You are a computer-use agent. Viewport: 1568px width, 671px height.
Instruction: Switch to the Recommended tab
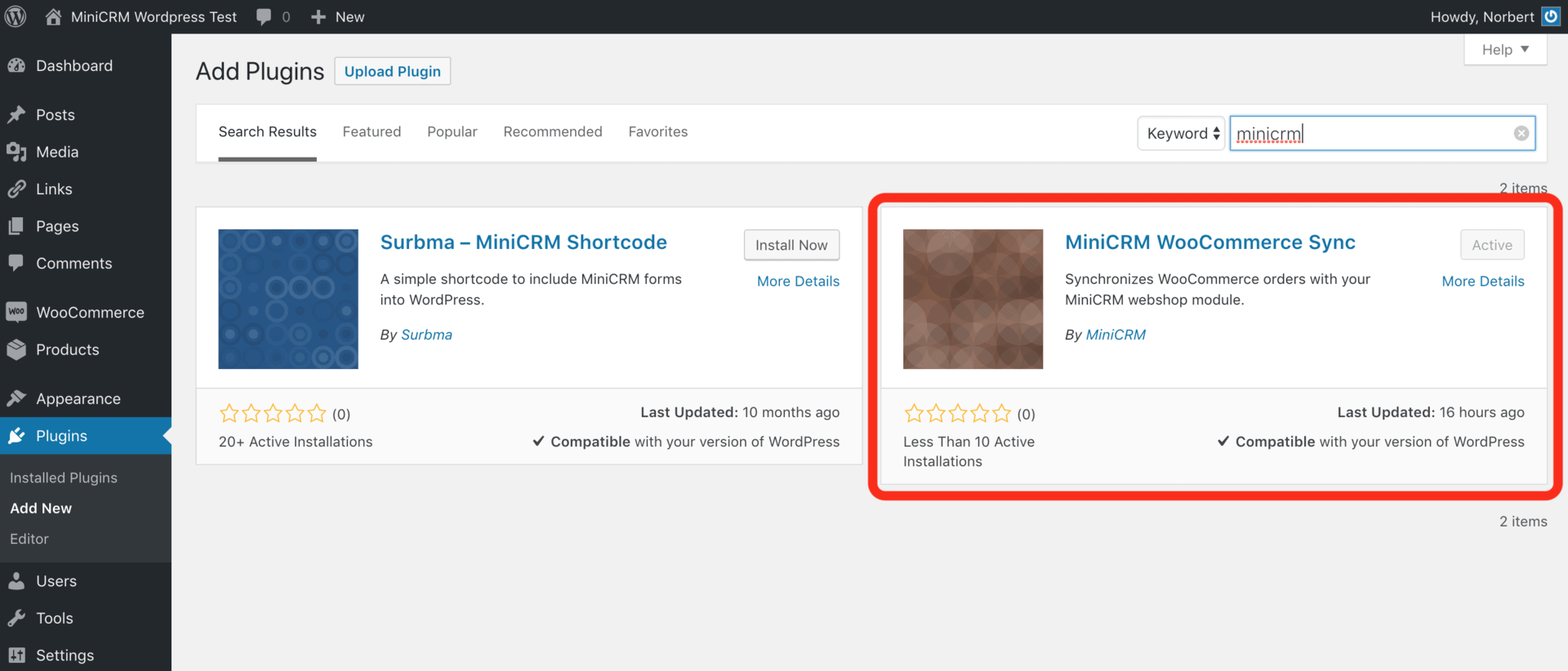(x=553, y=132)
